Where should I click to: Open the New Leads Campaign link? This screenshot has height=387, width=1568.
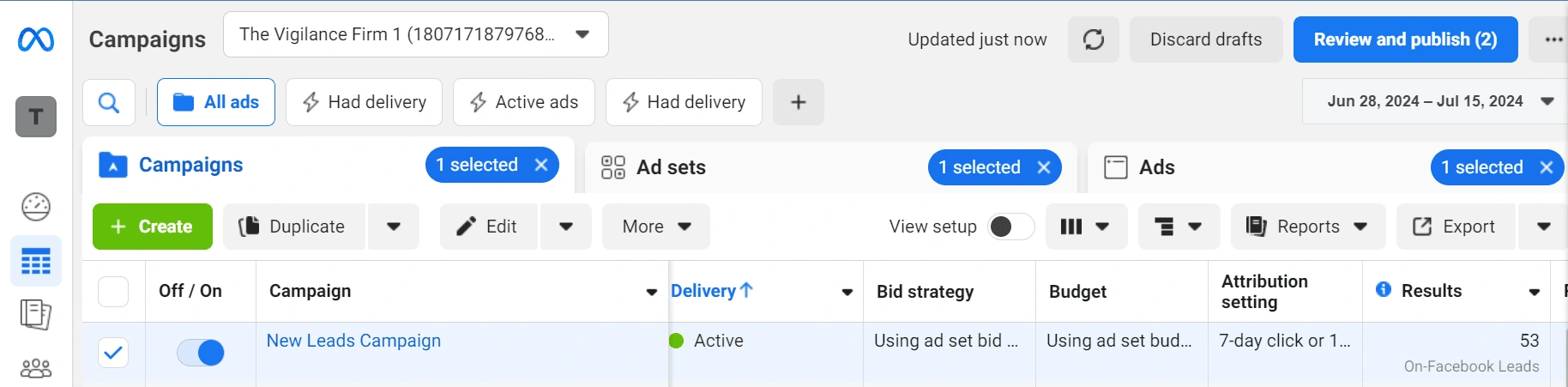(353, 341)
